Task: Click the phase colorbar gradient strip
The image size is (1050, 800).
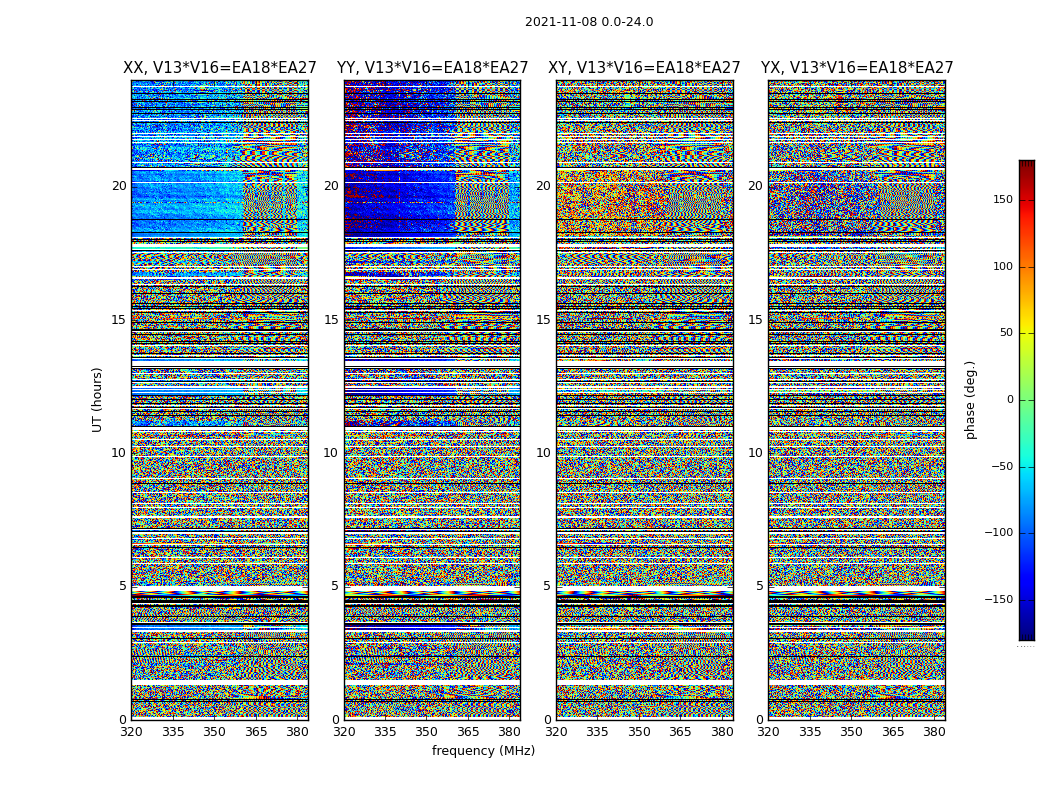Action: tap(1027, 400)
